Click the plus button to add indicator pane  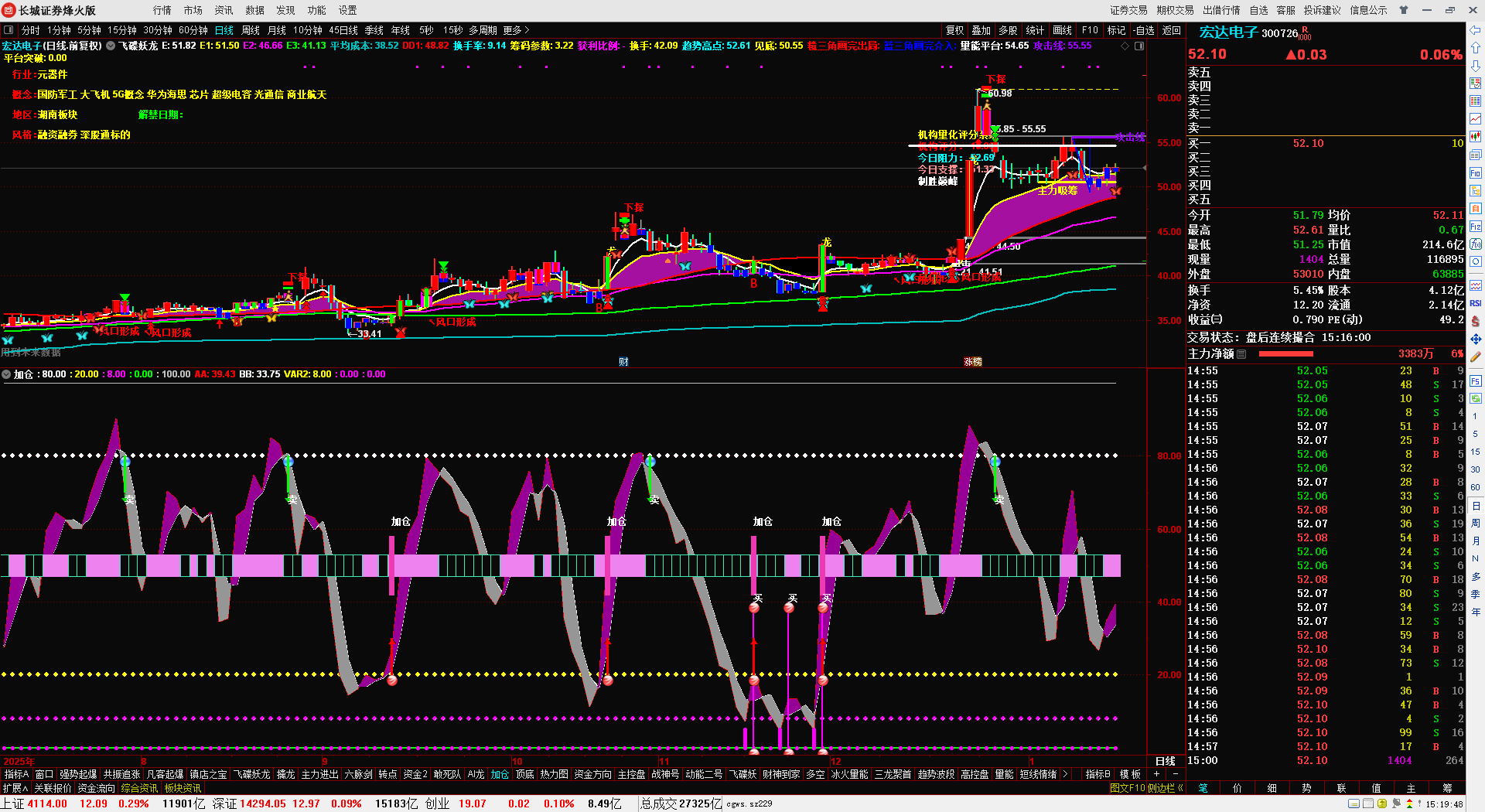[1157, 774]
